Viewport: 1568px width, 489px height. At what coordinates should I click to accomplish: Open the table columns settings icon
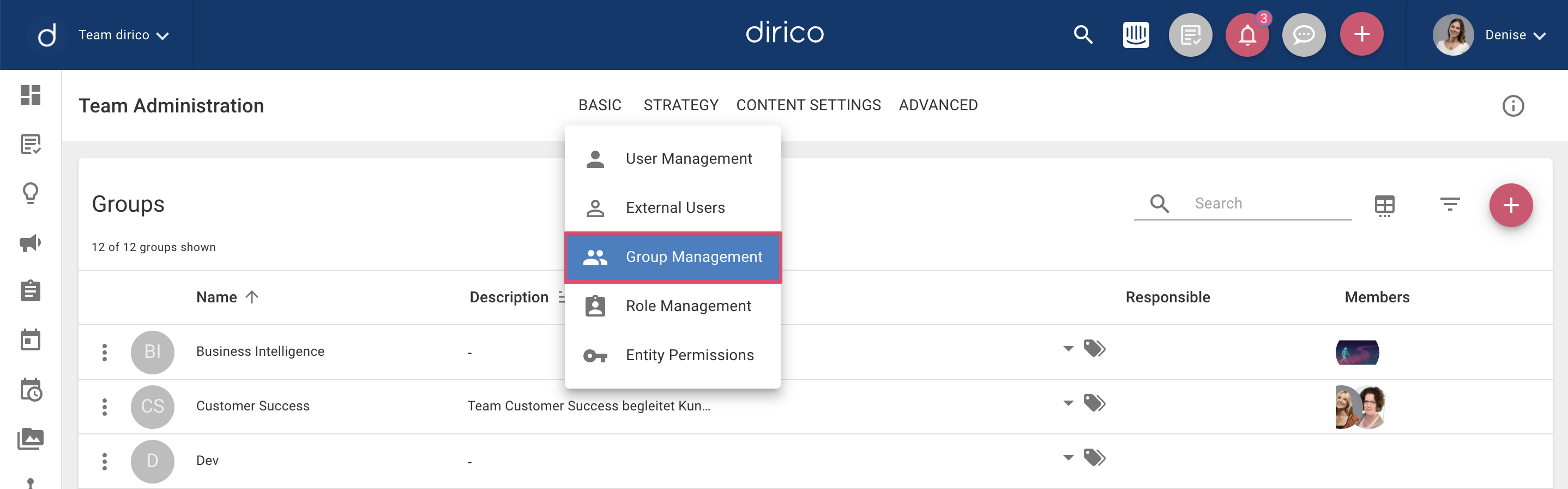click(x=1384, y=206)
